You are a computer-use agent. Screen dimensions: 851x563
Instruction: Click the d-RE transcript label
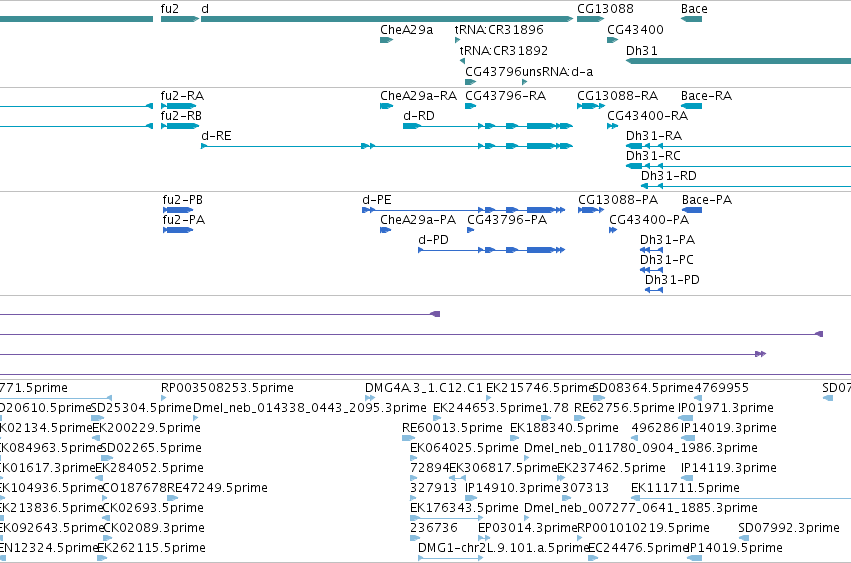[x=216, y=136]
